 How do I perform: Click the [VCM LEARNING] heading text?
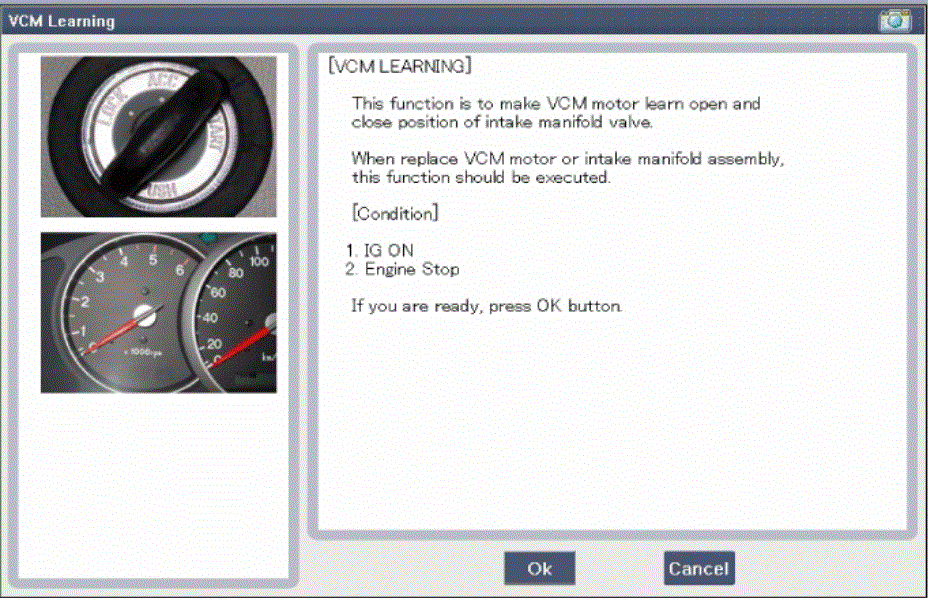pos(400,66)
